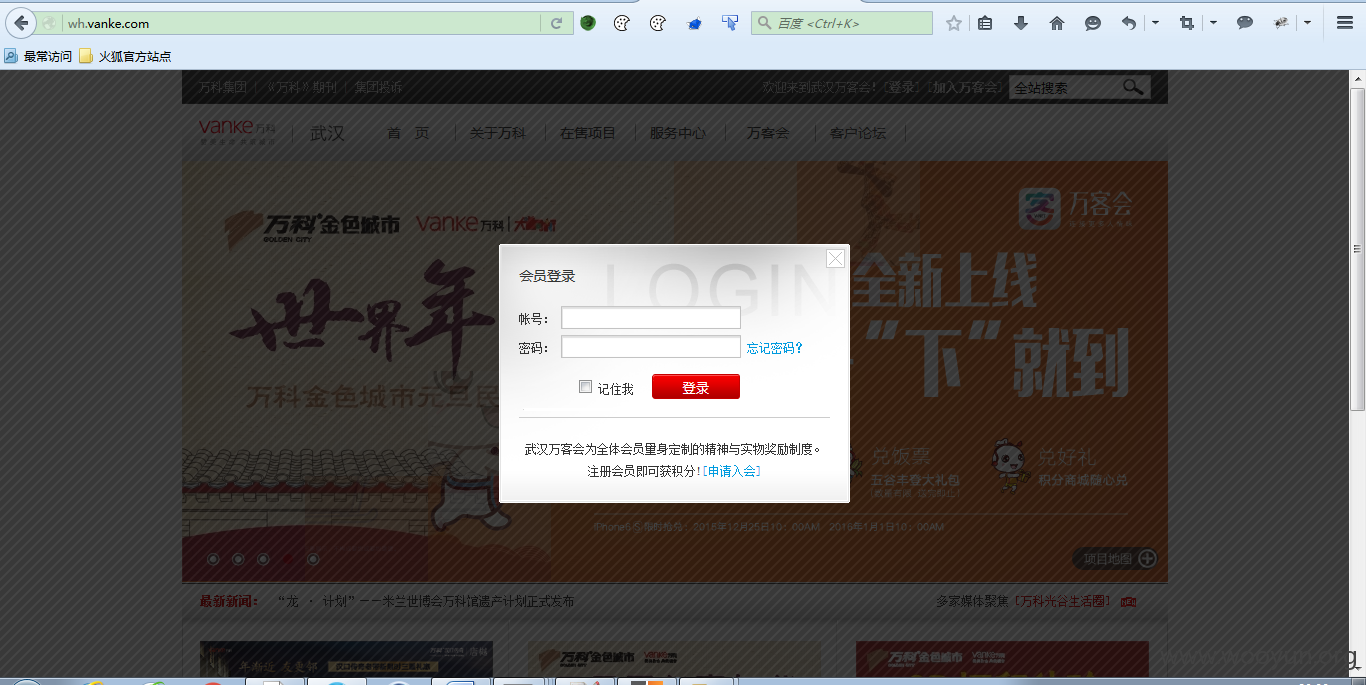Click the blue flag icon before the search box
1366x685 pixels.
pyautogui.click(x=730, y=23)
